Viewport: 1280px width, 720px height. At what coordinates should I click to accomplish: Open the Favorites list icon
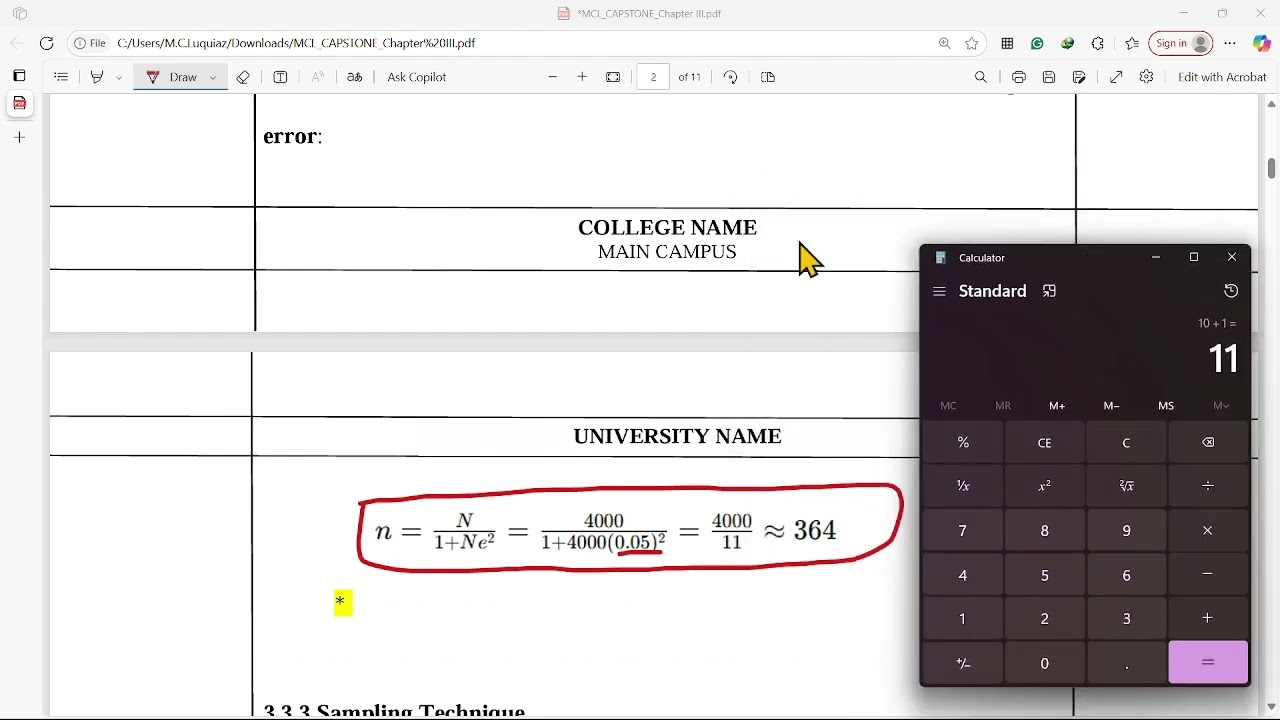(x=1132, y=43)
